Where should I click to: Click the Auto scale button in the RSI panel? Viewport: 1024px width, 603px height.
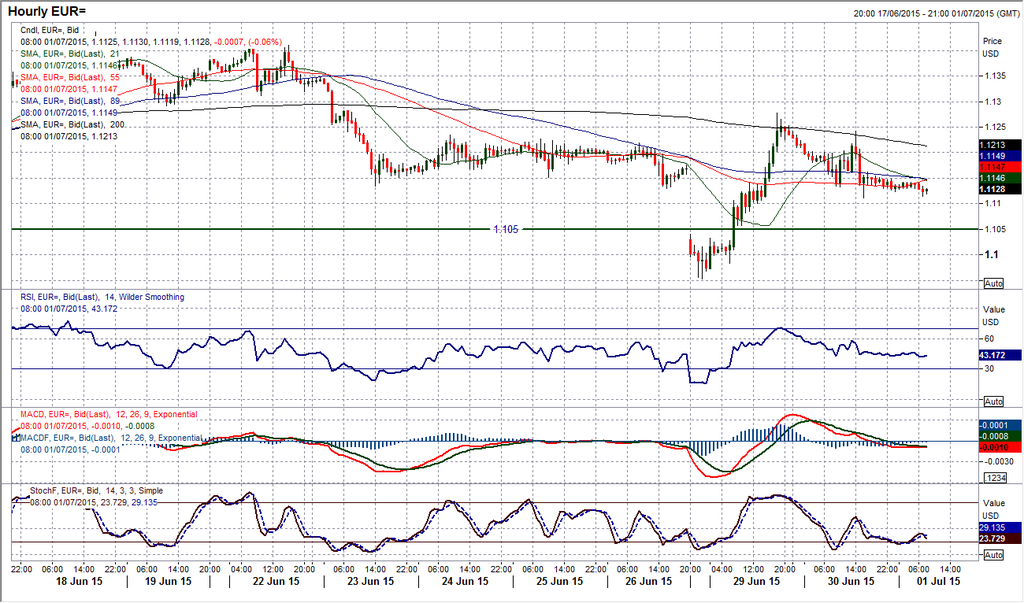pos(993,401)
